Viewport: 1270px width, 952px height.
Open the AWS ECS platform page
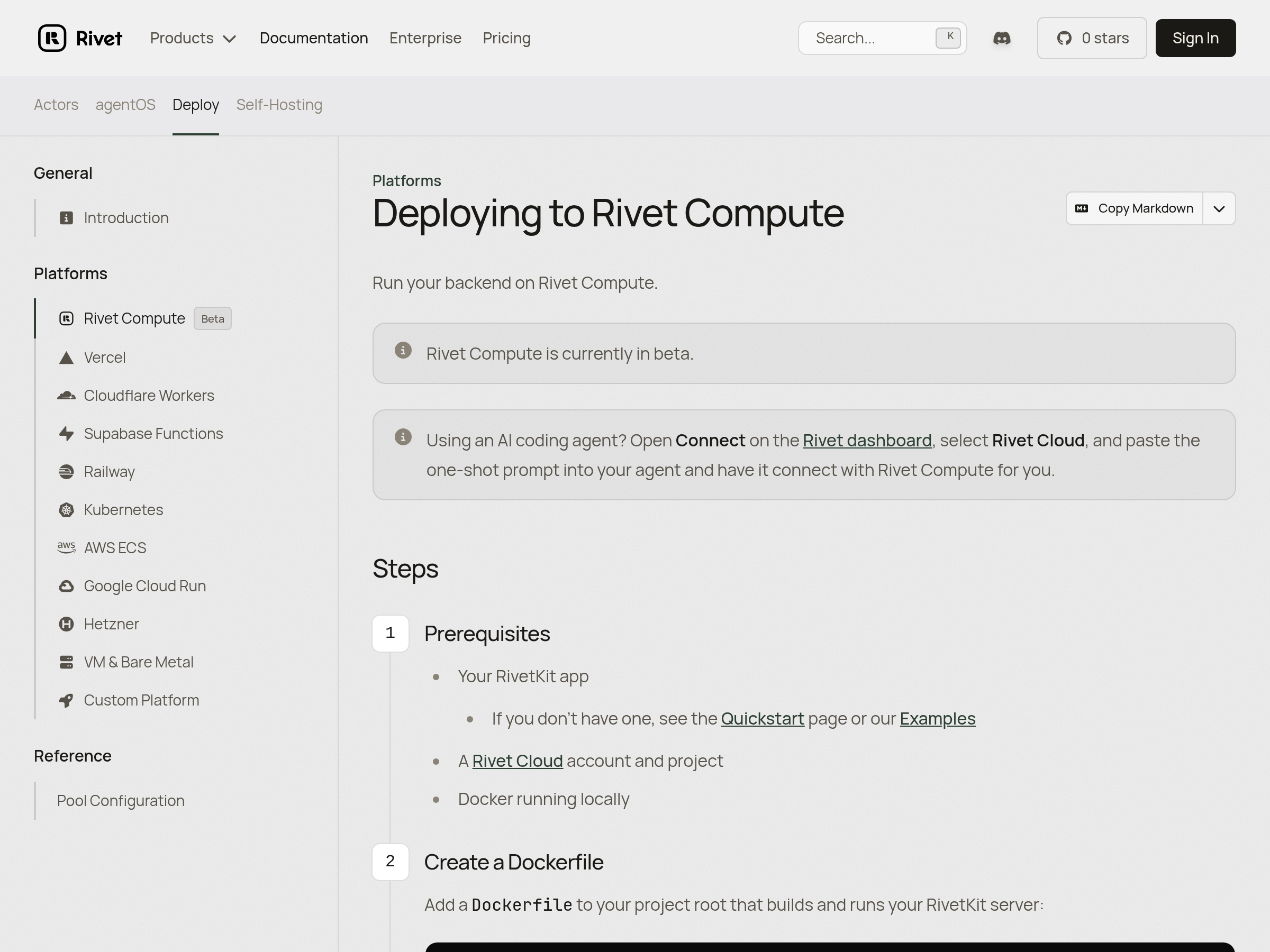pyautogui.click(x=115, y=547)
